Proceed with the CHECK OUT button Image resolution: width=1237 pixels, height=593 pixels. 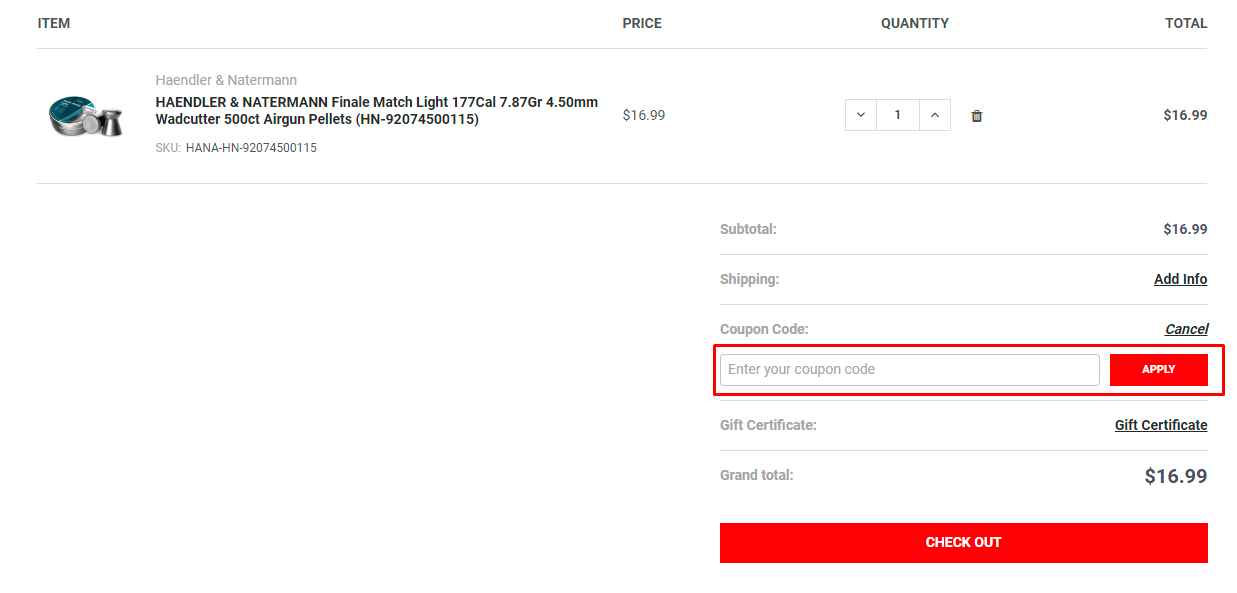click(964, 543)
